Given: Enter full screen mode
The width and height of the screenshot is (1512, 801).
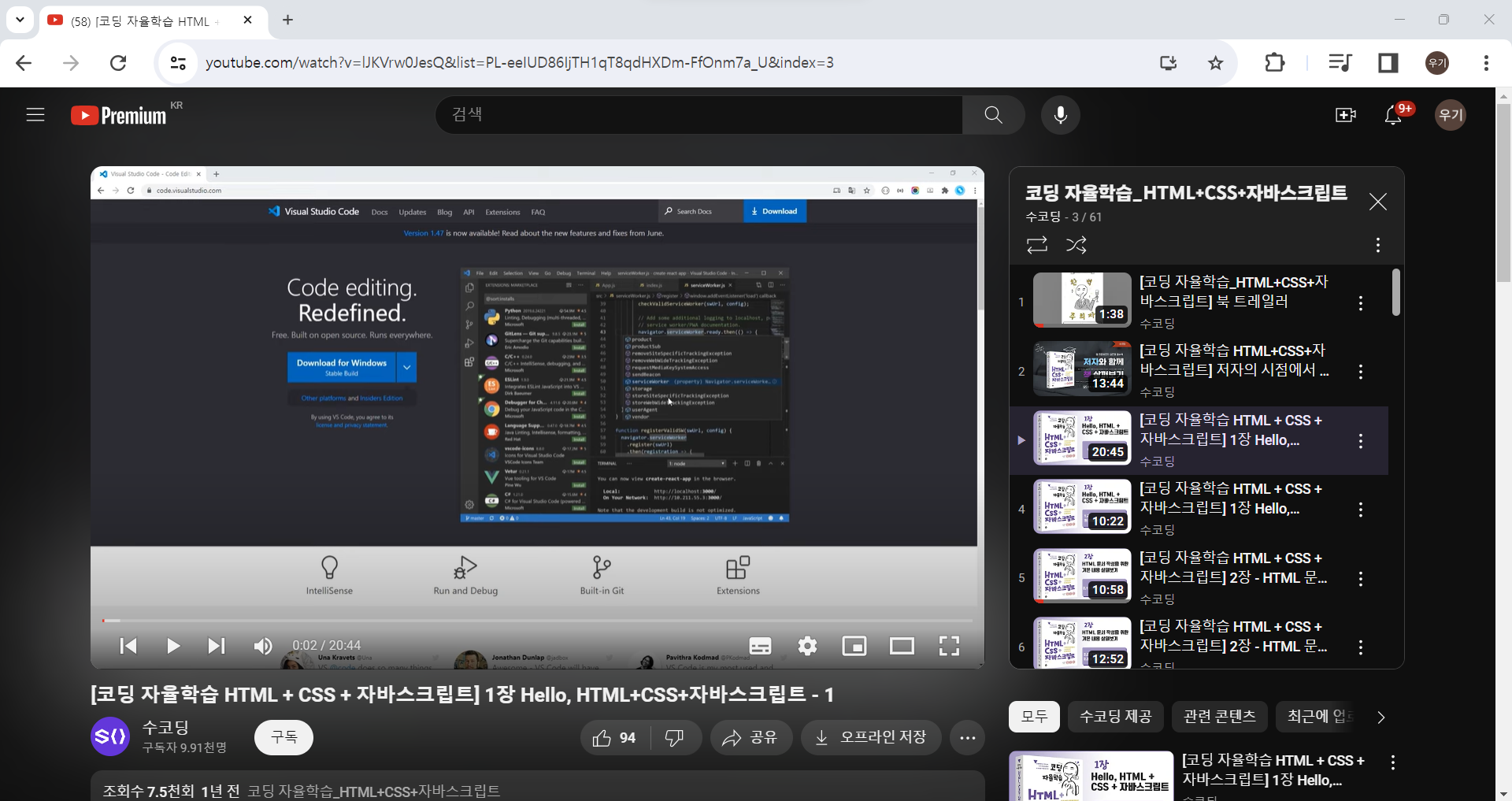Looking at the screenshot, I should tap(950, 646).
